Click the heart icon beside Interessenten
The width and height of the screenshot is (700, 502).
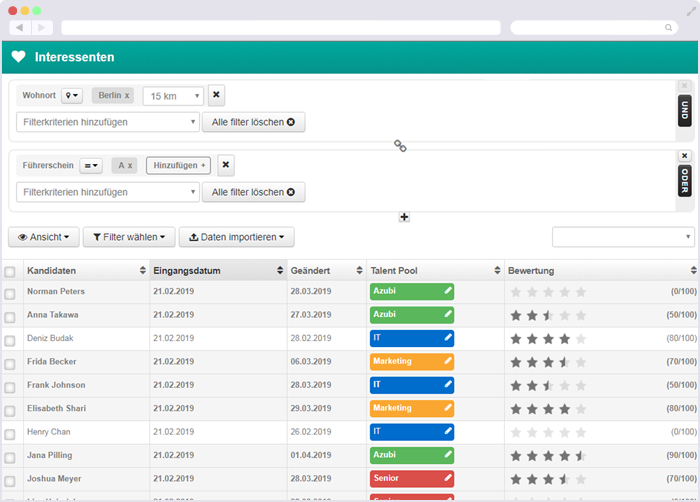(x=18, y=57)
